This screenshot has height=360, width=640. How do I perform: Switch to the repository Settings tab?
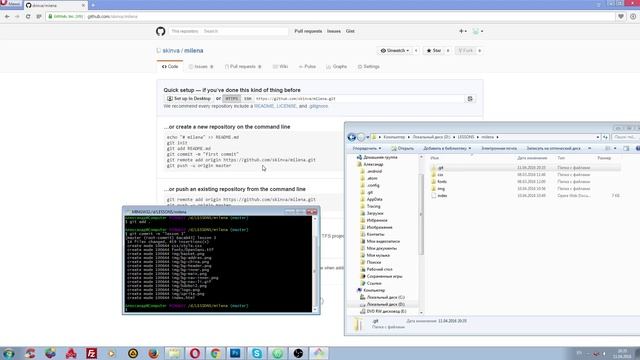pos(369,67)
